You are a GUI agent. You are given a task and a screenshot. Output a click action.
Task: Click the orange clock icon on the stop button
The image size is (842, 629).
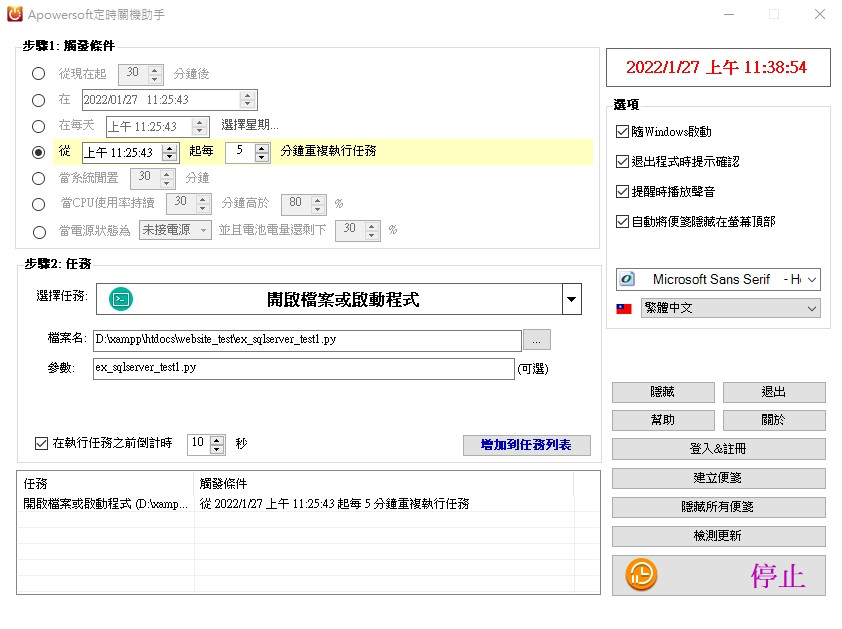pyautogui.click(x=641, y=575)
